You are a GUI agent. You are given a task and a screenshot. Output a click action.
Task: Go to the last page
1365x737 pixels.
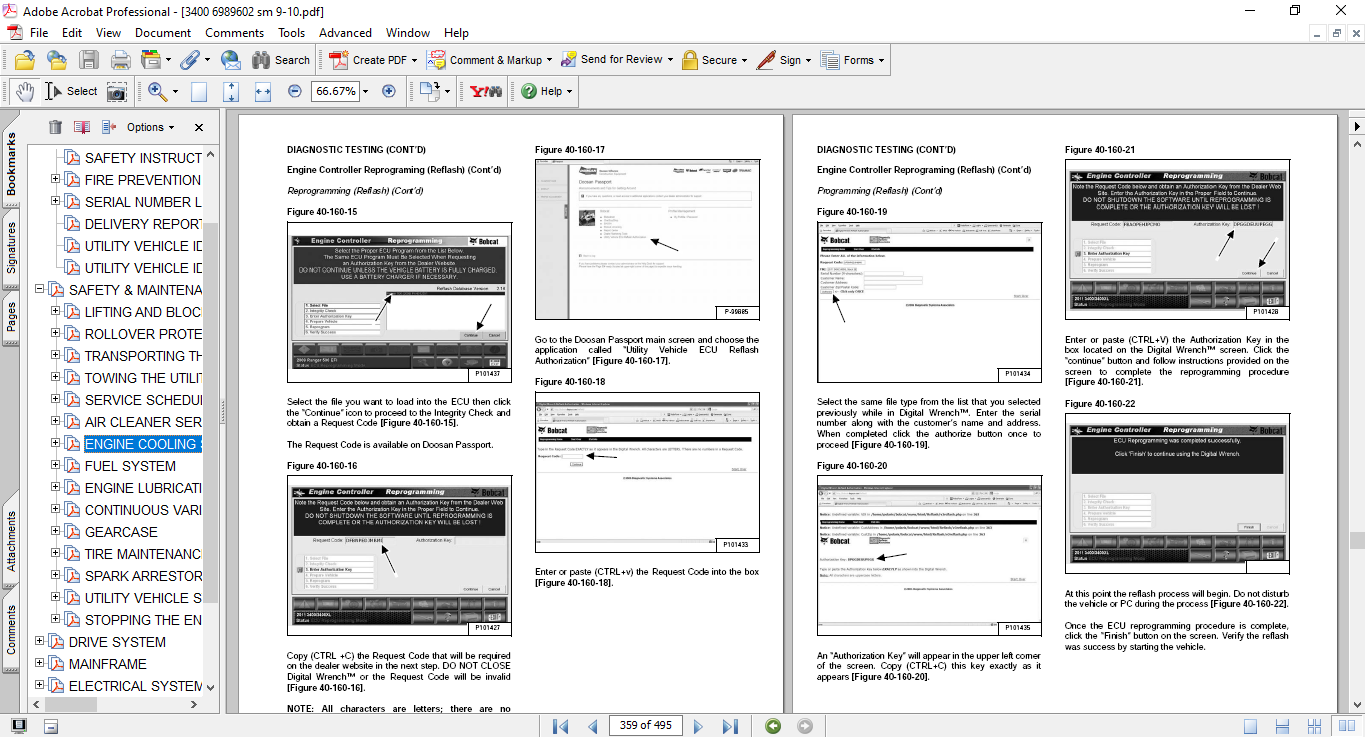tap(730, 726)
